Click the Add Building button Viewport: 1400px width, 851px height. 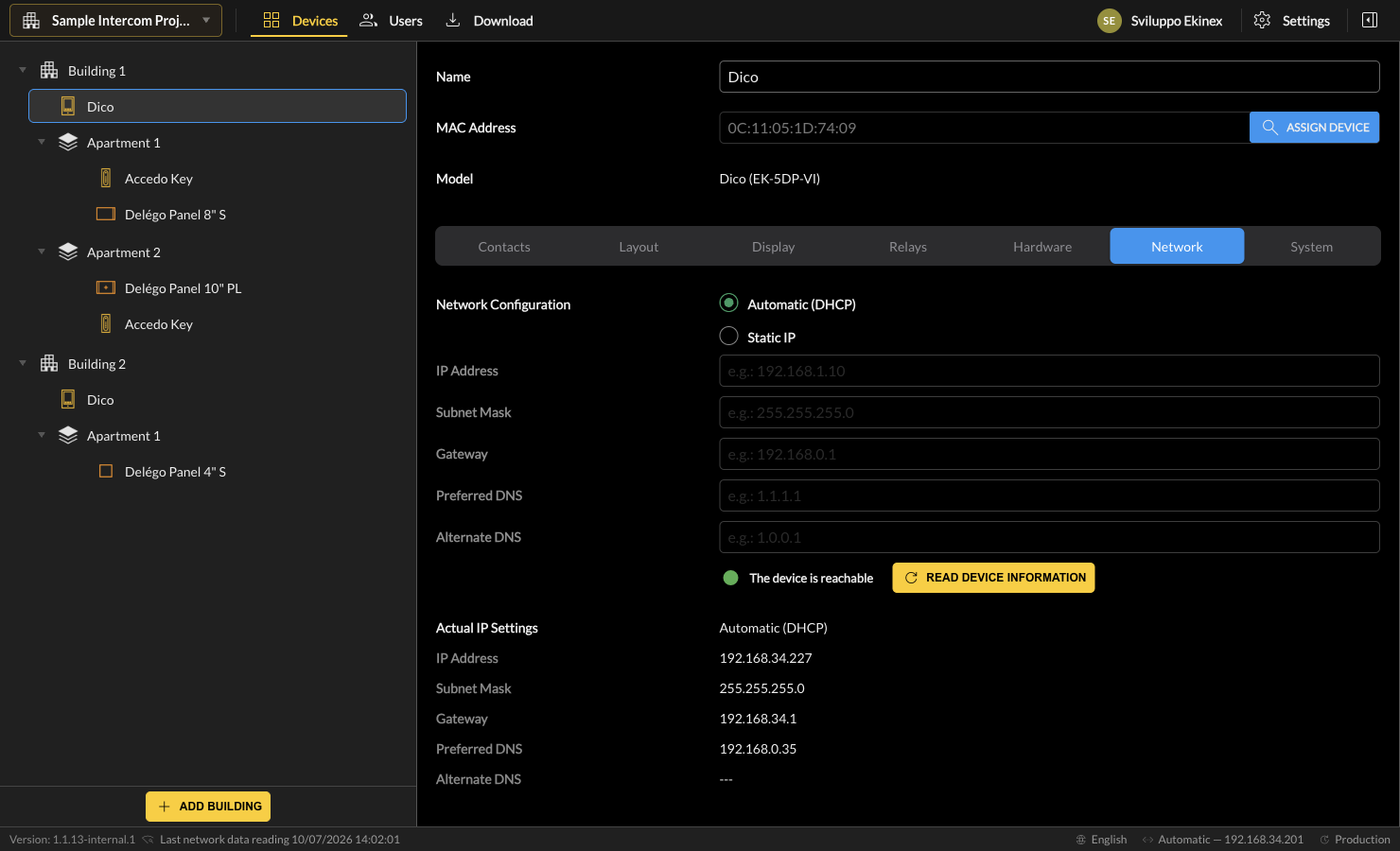pyautogui.click(x=208, y=807)
